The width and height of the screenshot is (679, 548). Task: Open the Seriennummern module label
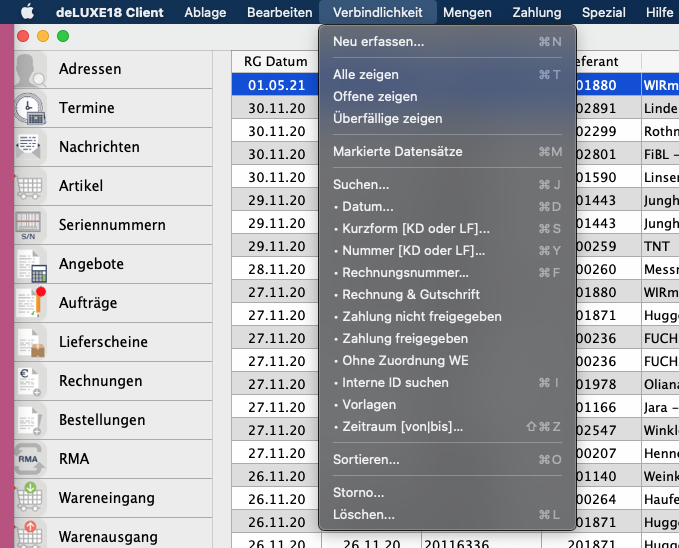tap(112, 225)
